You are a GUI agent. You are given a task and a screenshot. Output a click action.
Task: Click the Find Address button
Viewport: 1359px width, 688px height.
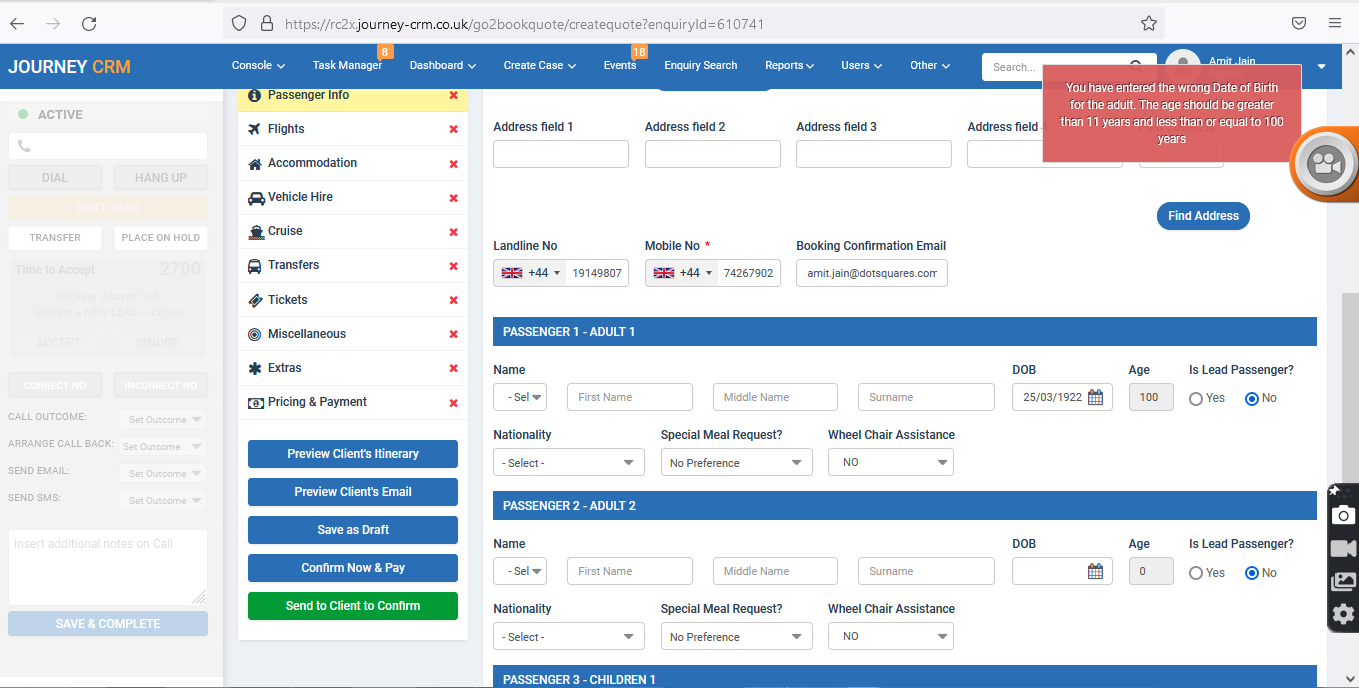click(1203, 216)
